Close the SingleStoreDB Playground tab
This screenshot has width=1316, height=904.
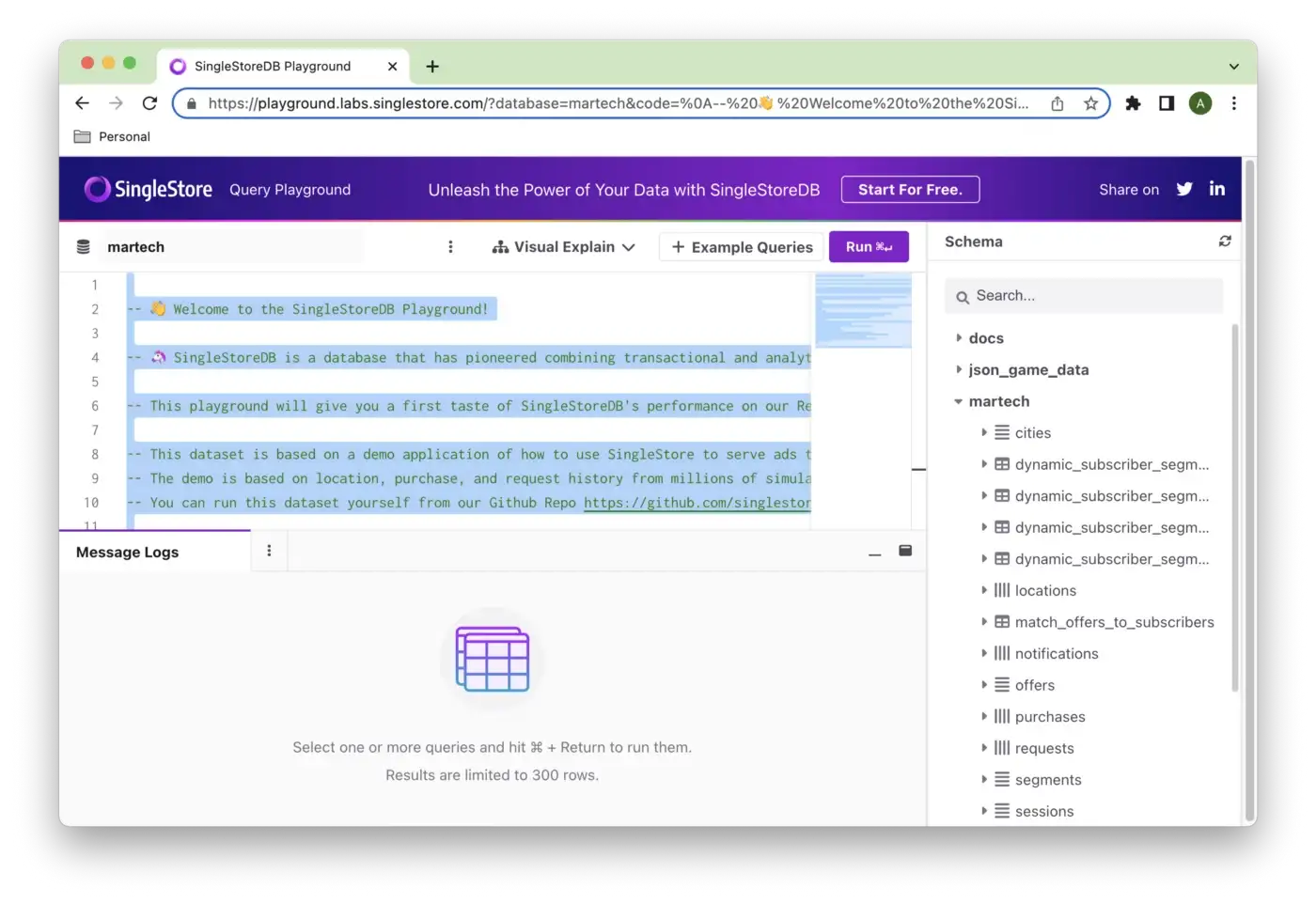coord(393,66)
